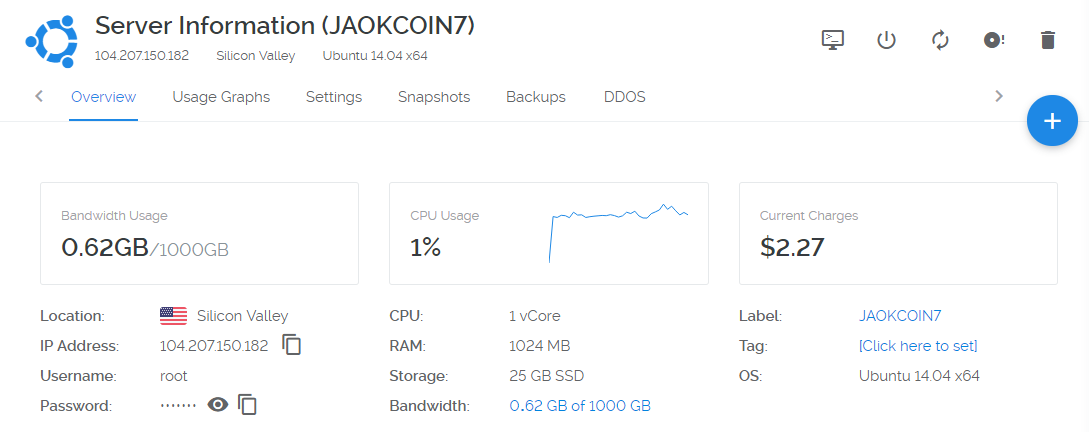Viewport: 1089px width, 432px height.
Task: Open the server console view icon
Action: pos(833,40)
